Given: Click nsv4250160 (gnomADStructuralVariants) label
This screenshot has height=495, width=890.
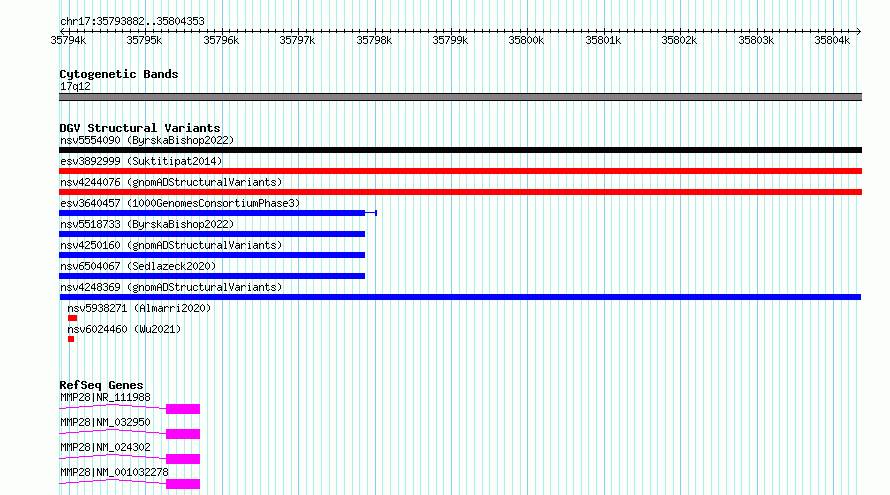Looking at the screenshot, I should (x=171, y=246).
